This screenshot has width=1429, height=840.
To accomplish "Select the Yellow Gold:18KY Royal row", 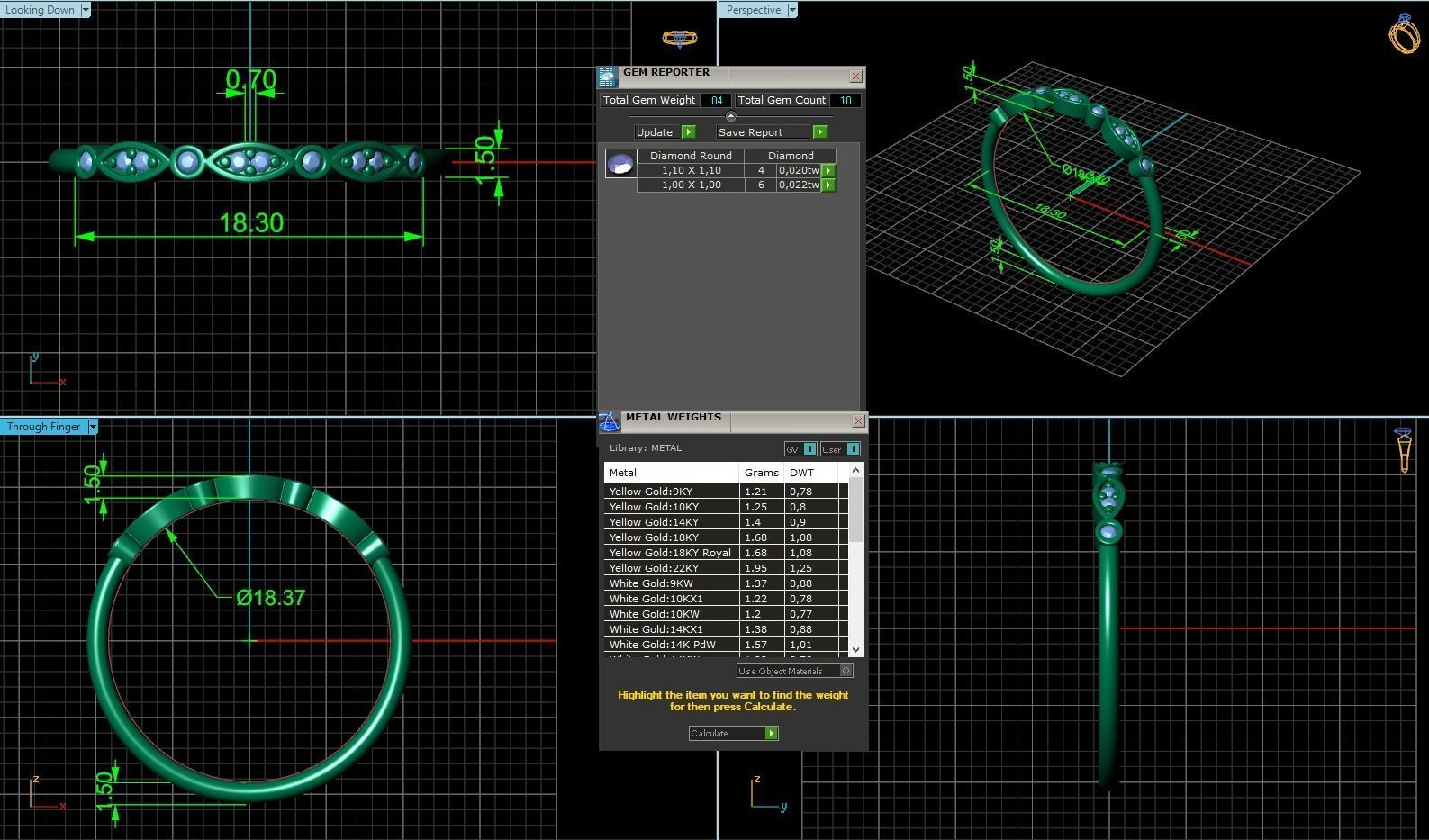I will click(x=726, y=553).
